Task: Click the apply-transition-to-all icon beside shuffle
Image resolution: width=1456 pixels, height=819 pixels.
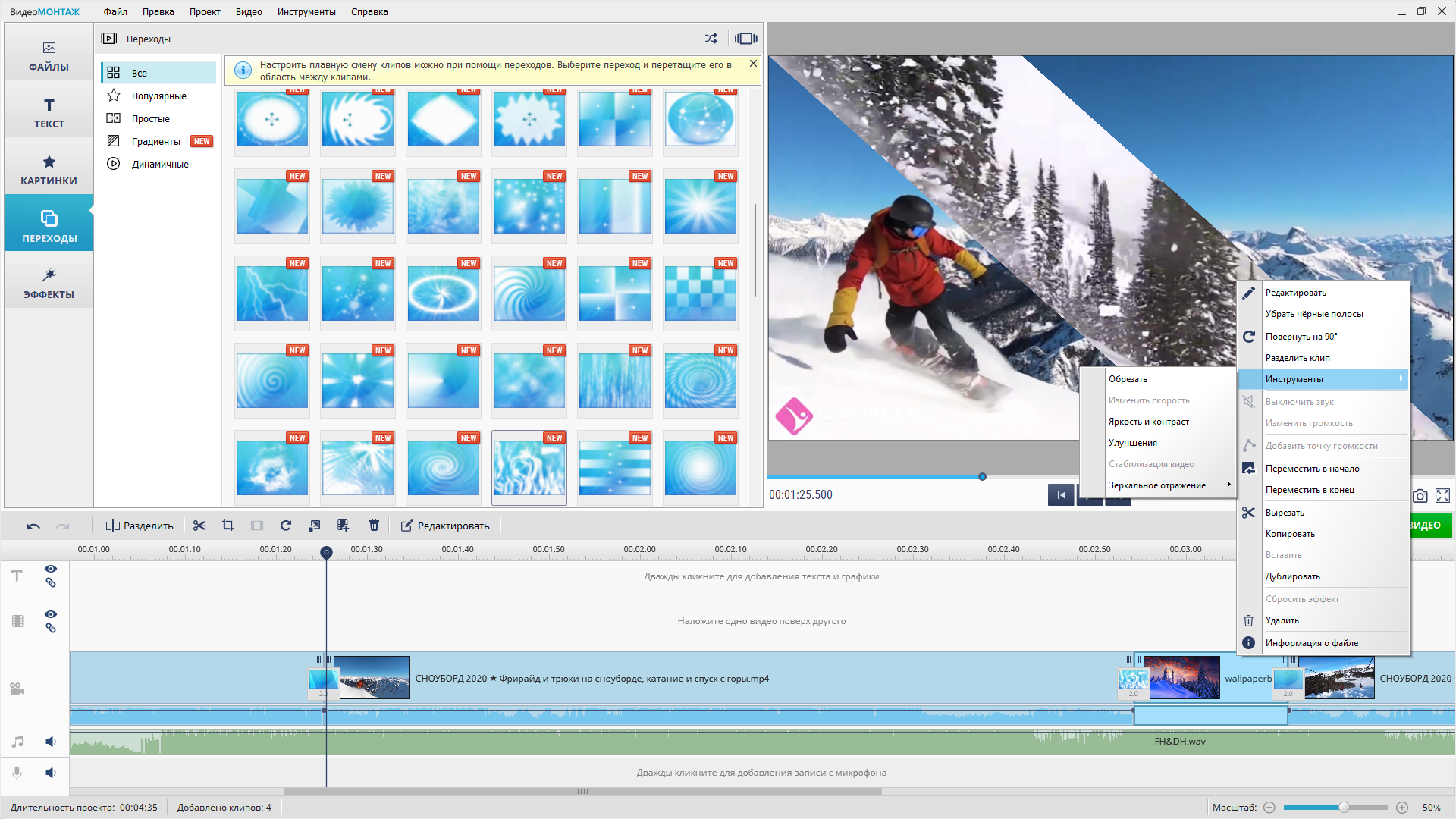Action: point(745,39)
